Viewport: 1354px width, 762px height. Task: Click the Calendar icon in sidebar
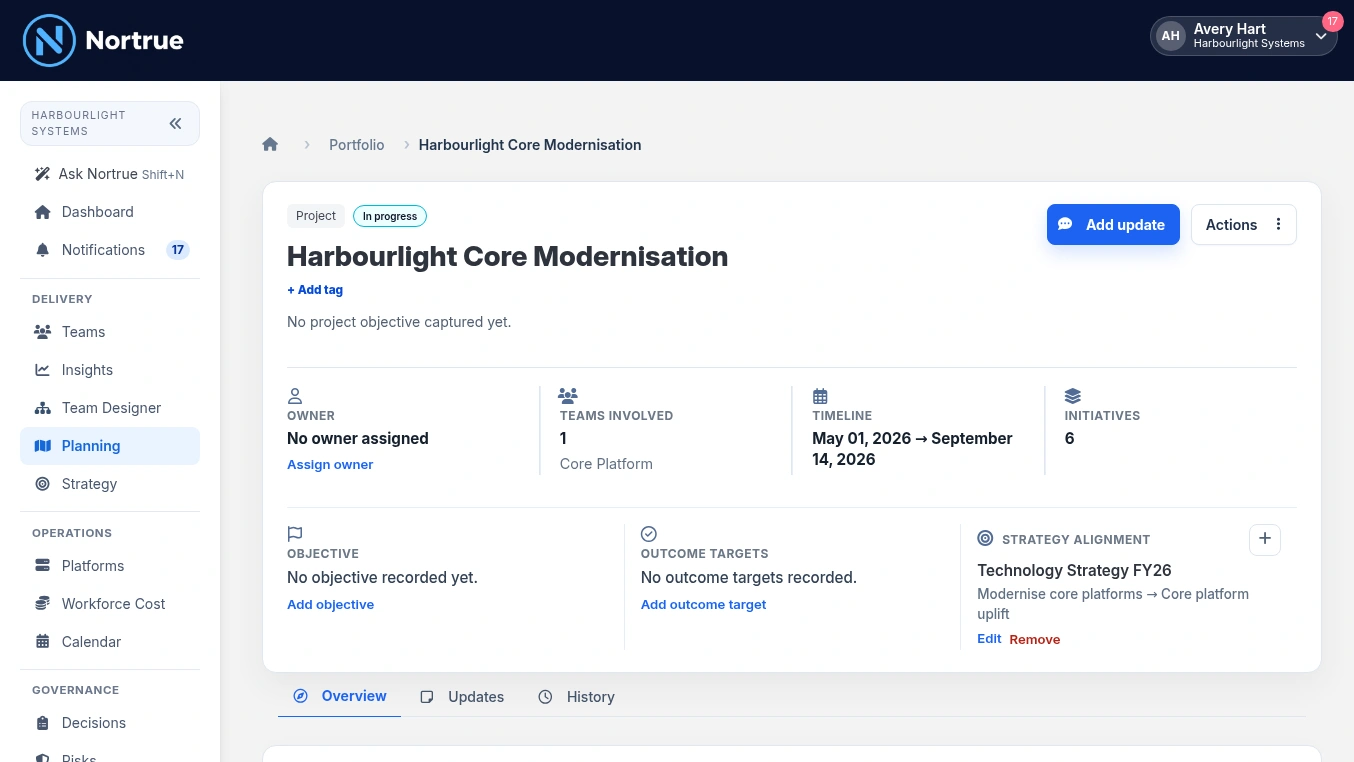click(x=42, y=642)
